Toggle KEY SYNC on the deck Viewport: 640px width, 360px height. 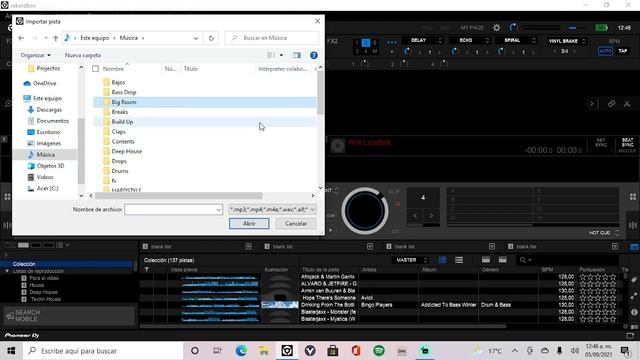[601, 143]
